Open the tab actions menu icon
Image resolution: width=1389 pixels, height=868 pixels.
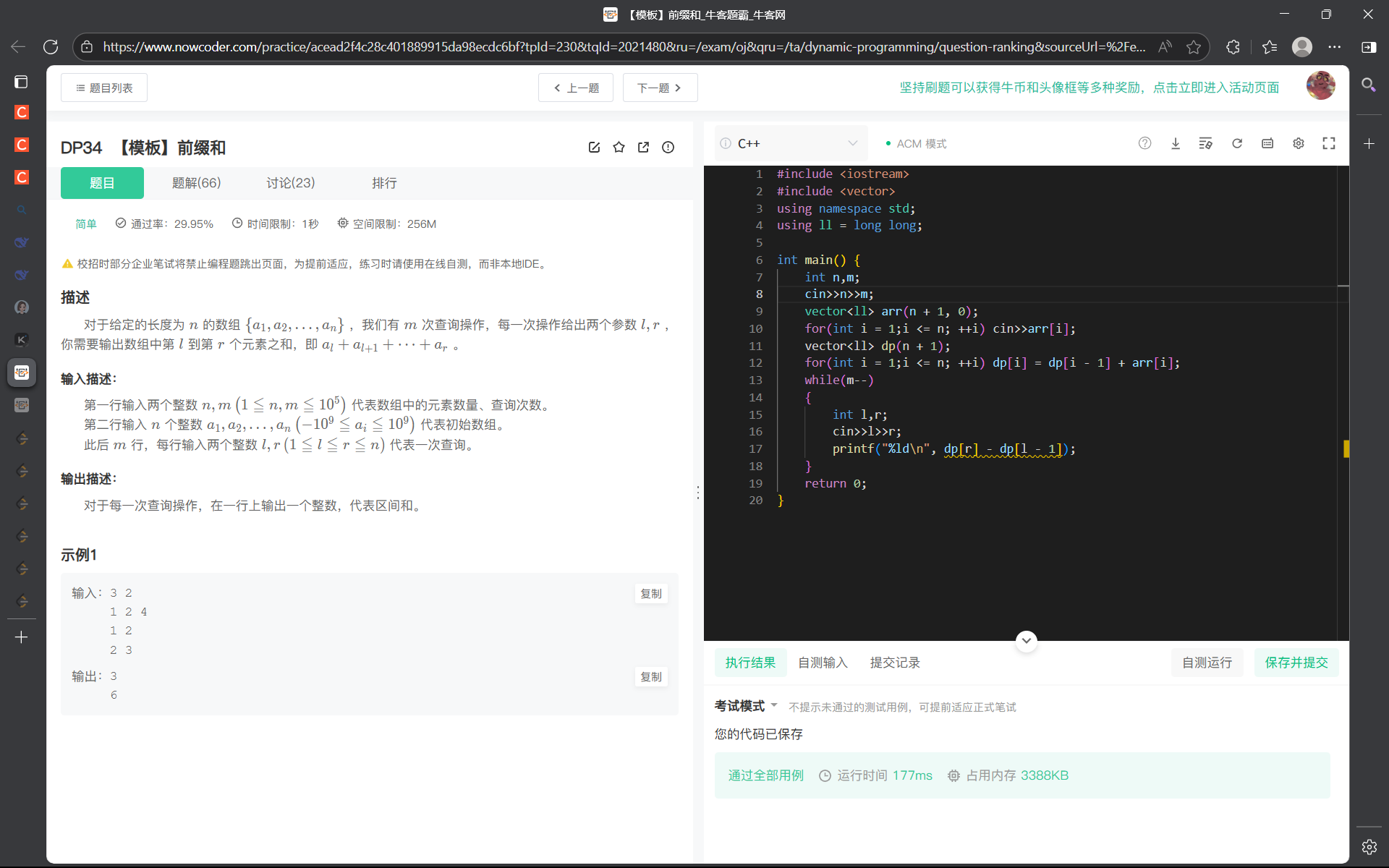(x=21, y=82)
